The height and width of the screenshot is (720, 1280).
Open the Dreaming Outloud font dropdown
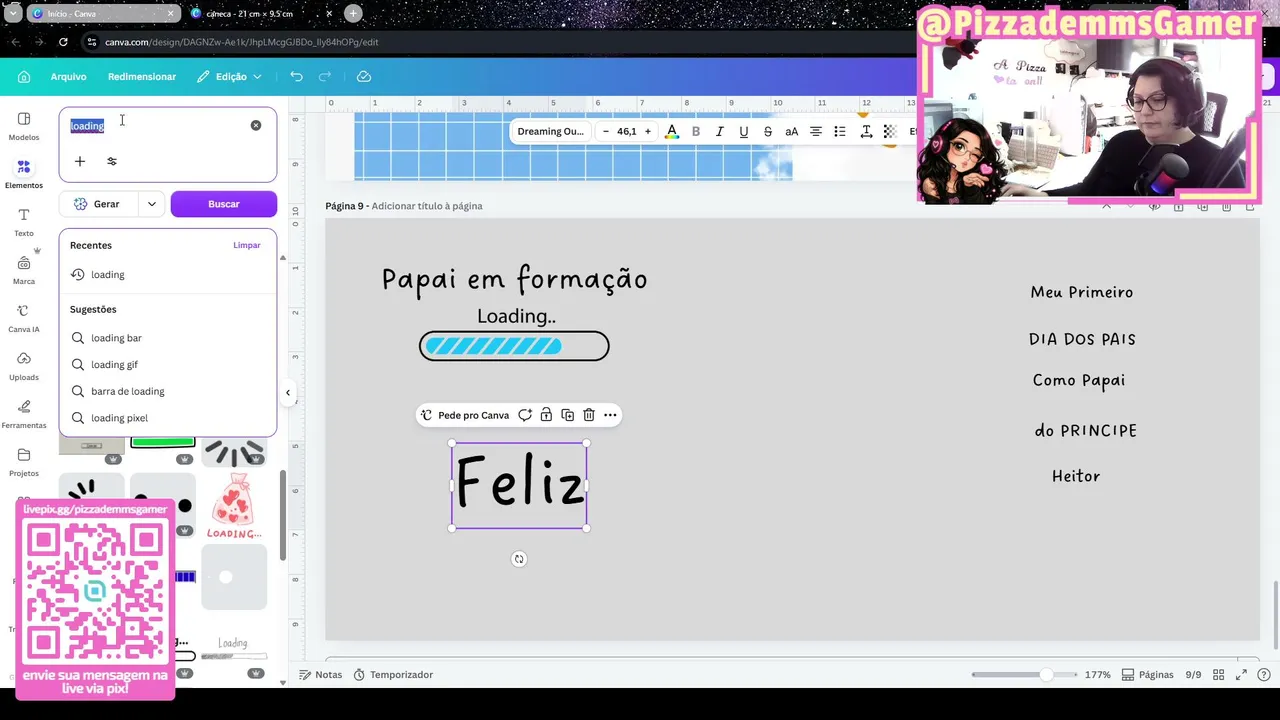click(551, 131)
